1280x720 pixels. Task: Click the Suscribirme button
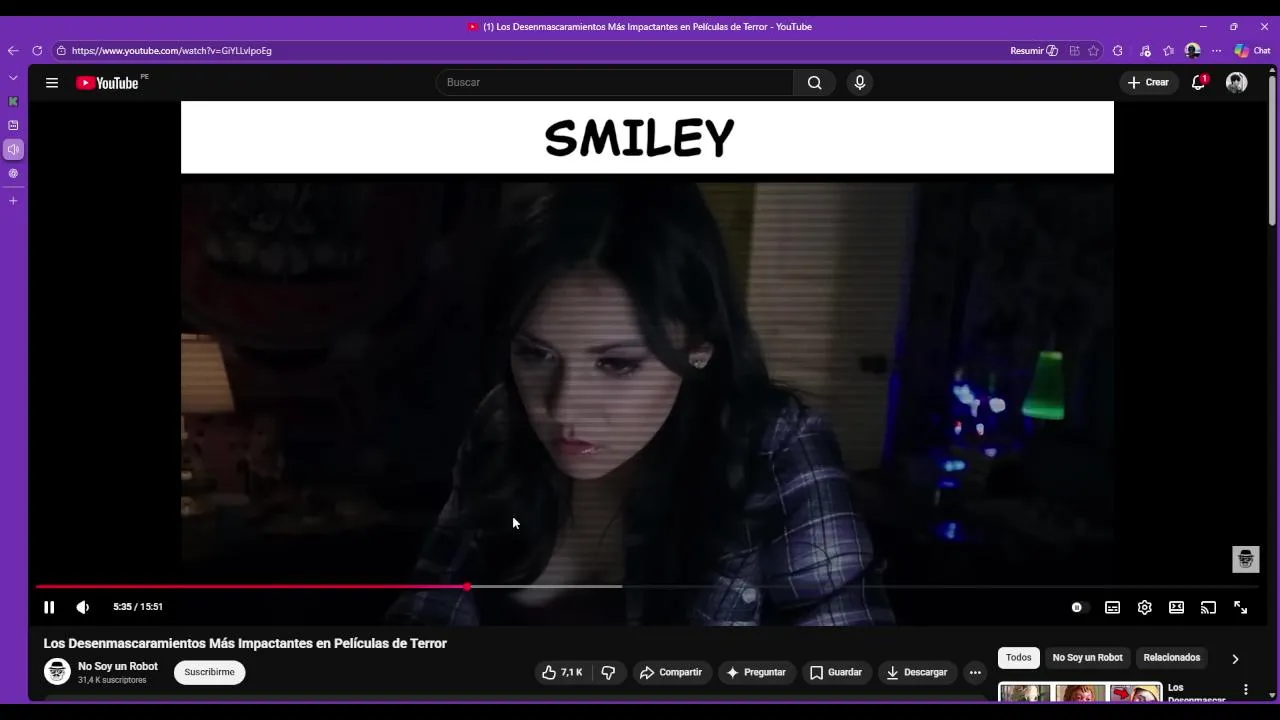(210, 672)
